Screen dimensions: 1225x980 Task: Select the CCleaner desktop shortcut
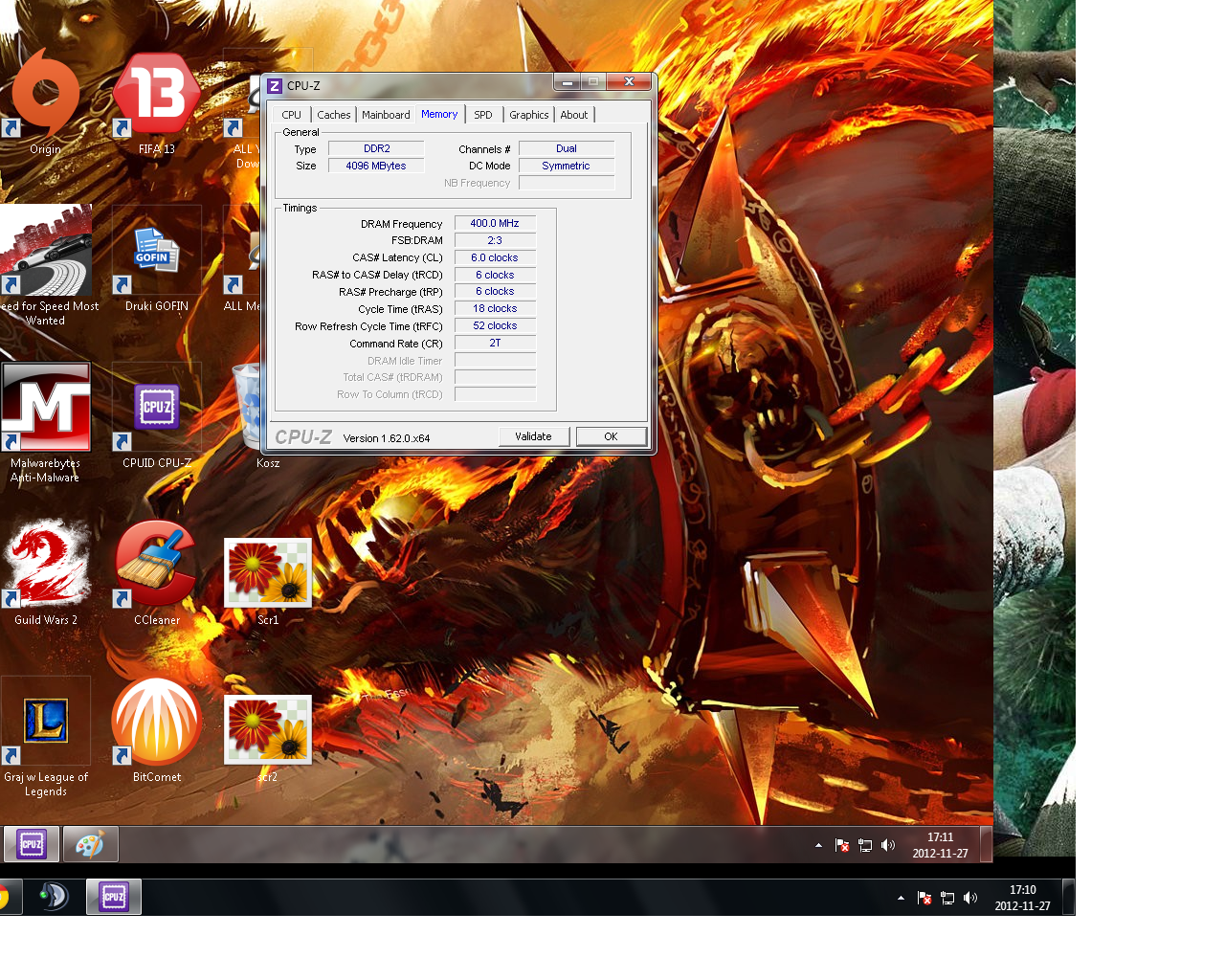click(157, 572)
